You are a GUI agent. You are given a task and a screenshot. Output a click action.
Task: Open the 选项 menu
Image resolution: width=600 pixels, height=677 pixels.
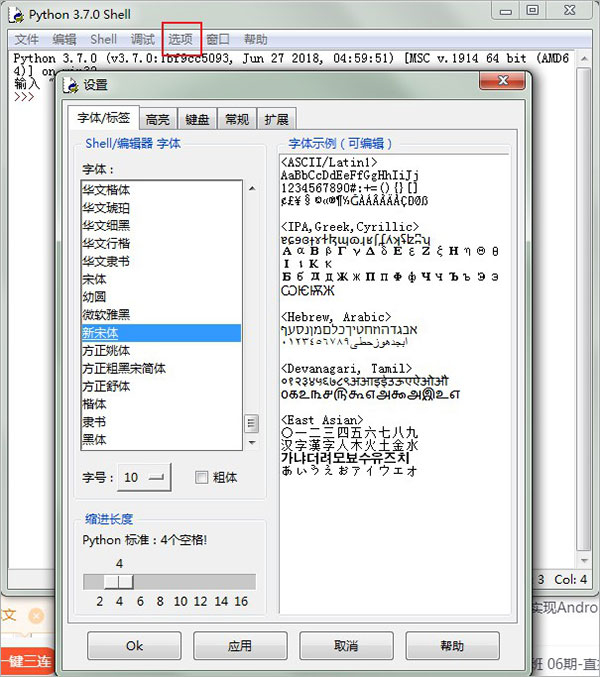pyautogui.click(x=181, y=39)
